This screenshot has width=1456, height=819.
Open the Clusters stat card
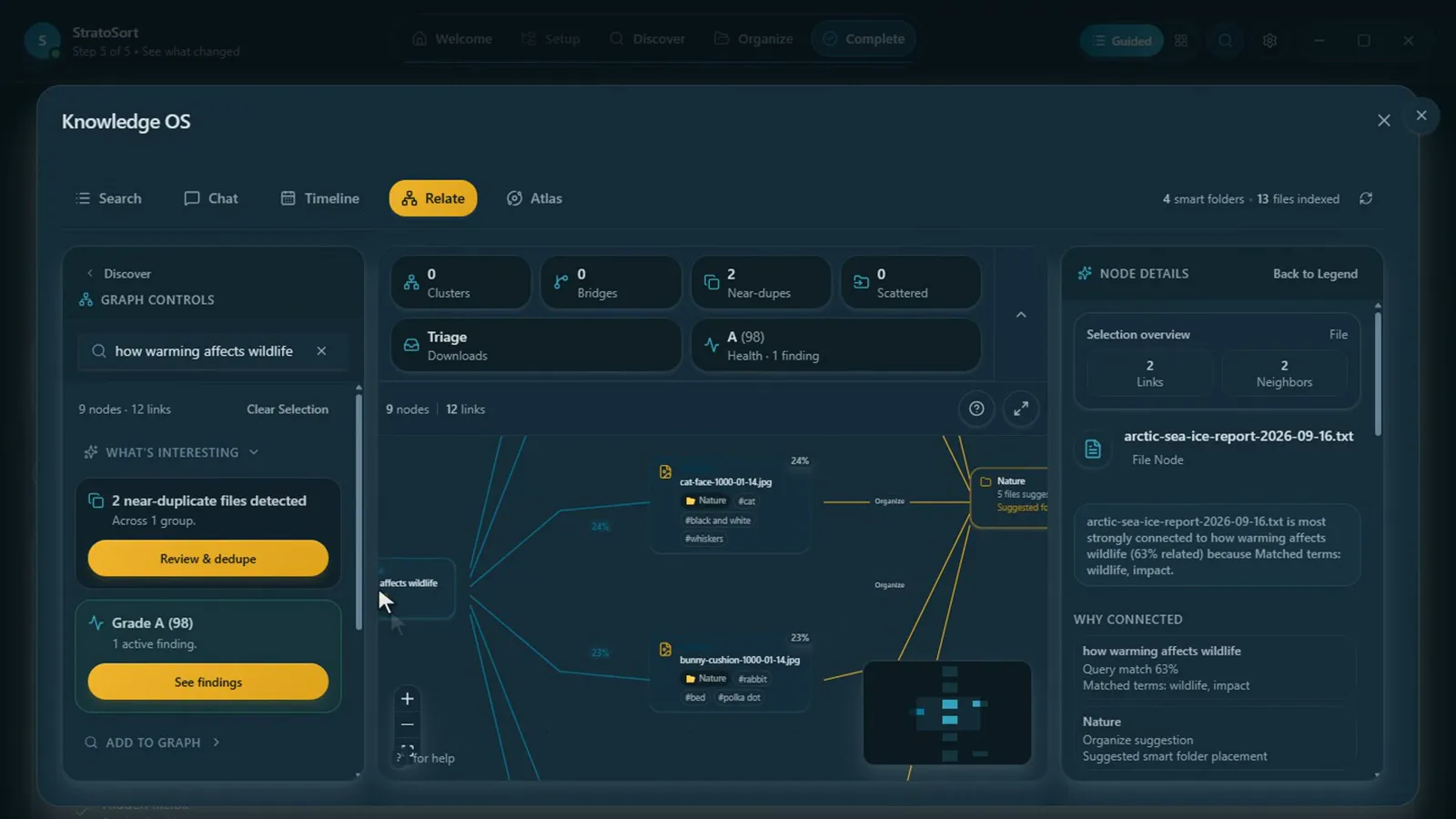(461, 282)
